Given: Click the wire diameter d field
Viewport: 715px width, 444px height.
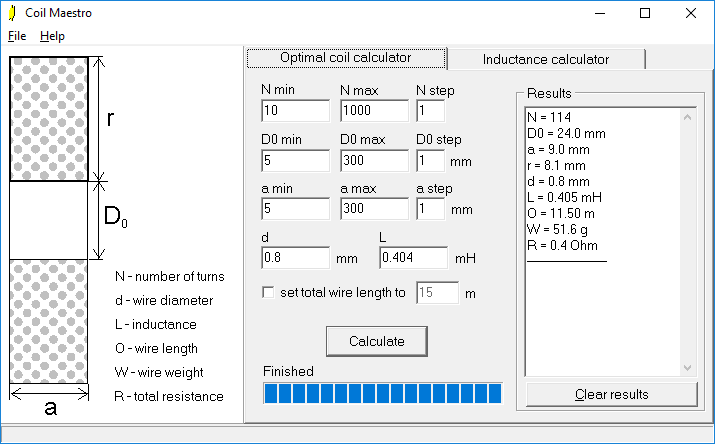Looking at the screenshot, I should point(295,258).
